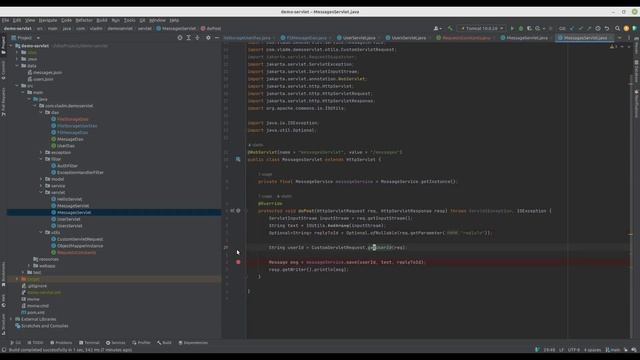Click the Run with Coverage icon

tap(529, 29)
